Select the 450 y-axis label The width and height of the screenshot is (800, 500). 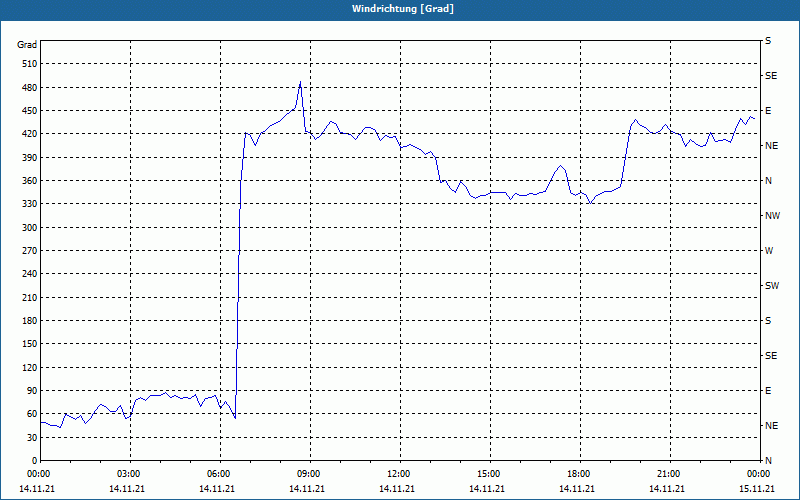30,111
